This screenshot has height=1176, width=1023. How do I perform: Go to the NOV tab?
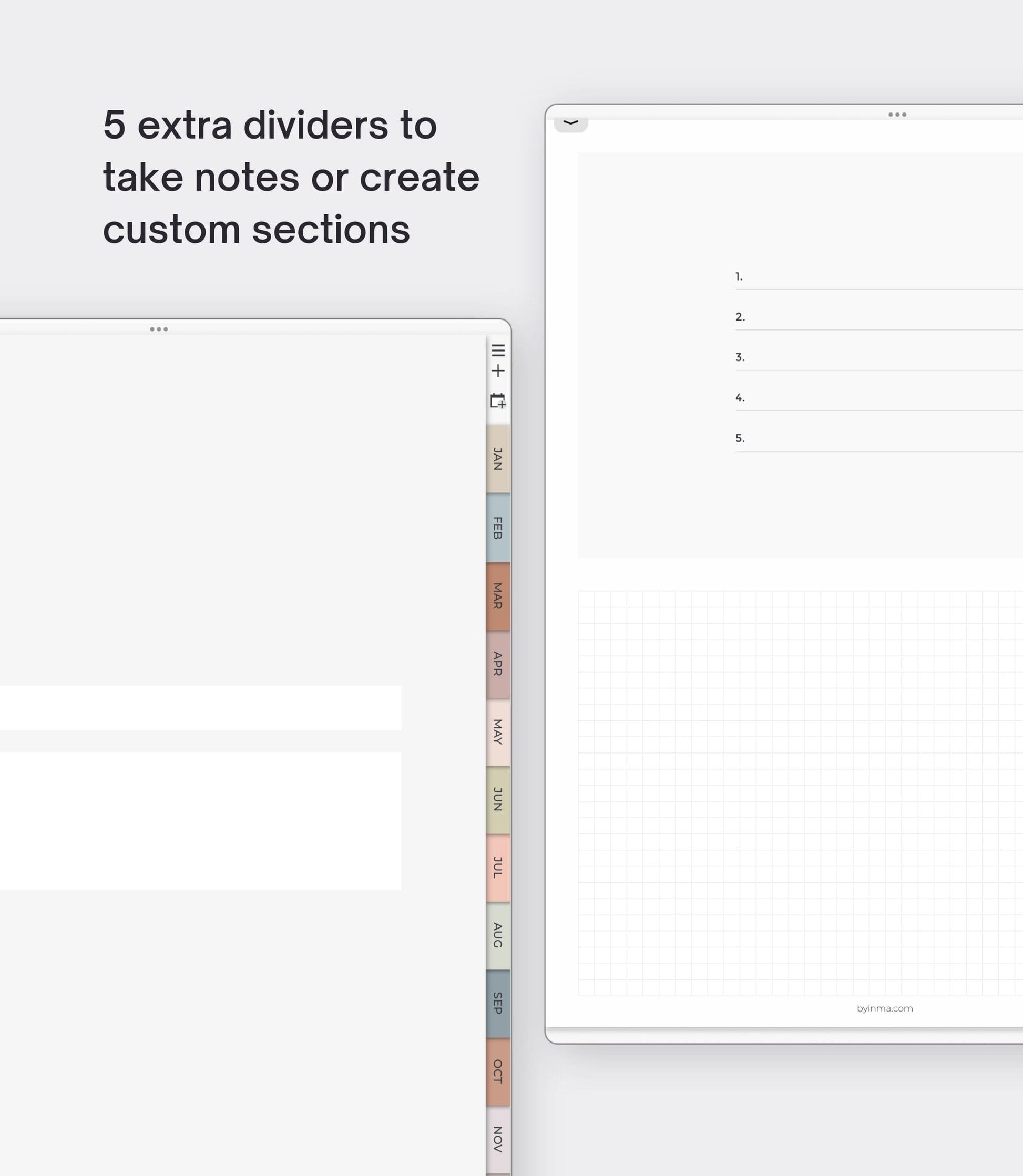coord(498,1140)
